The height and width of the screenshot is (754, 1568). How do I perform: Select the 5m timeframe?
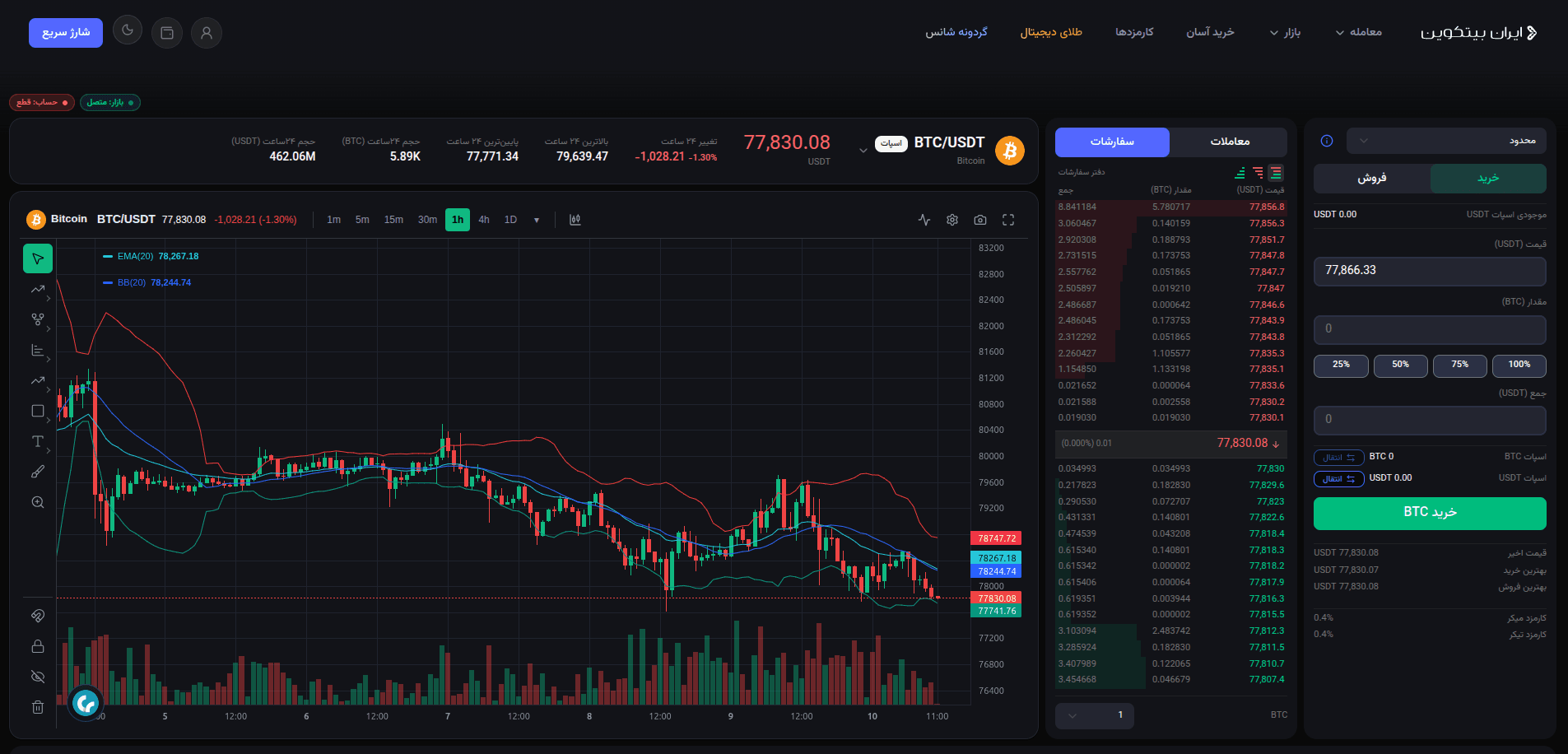click(362, 220)
